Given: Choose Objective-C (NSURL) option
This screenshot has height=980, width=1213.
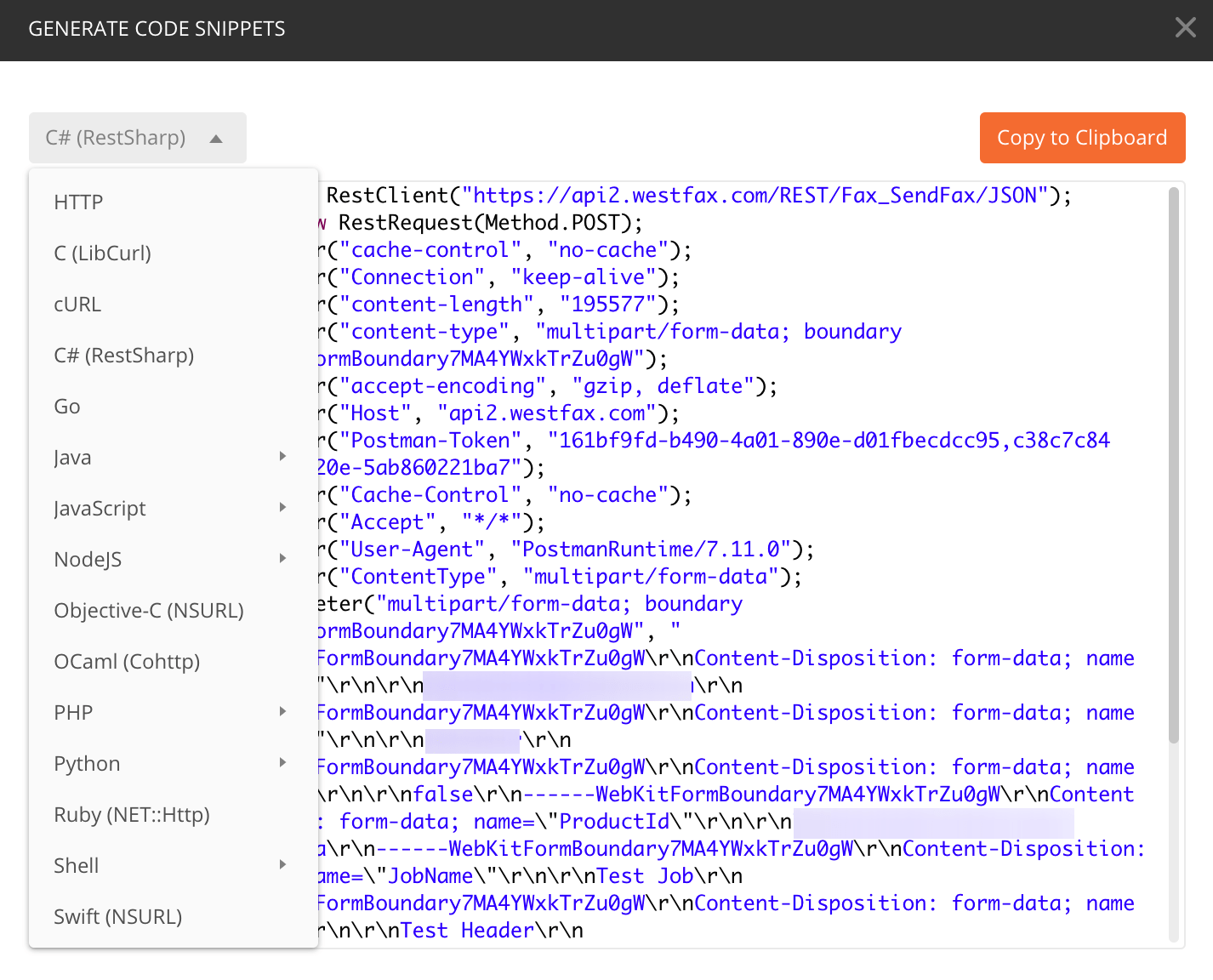Looking at the screenshot, I should tap(149, 611).
